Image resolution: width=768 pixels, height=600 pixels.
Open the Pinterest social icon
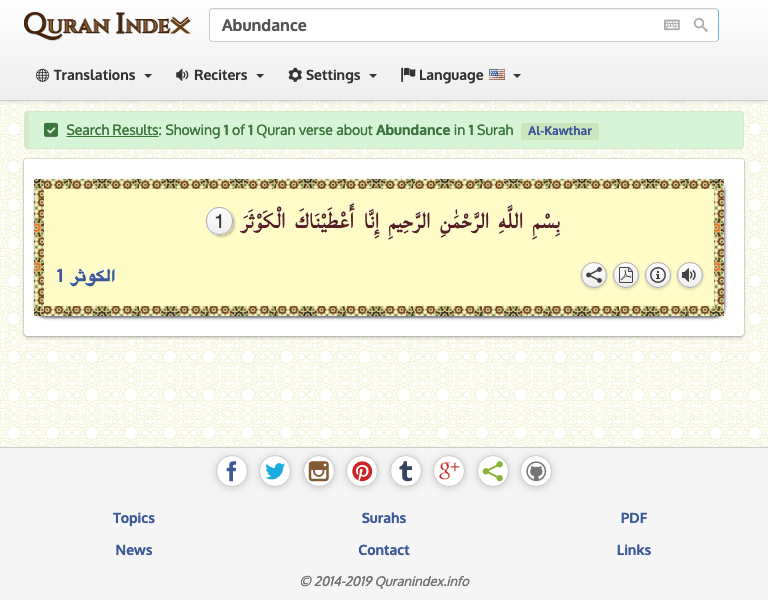[x=362, y=471]
